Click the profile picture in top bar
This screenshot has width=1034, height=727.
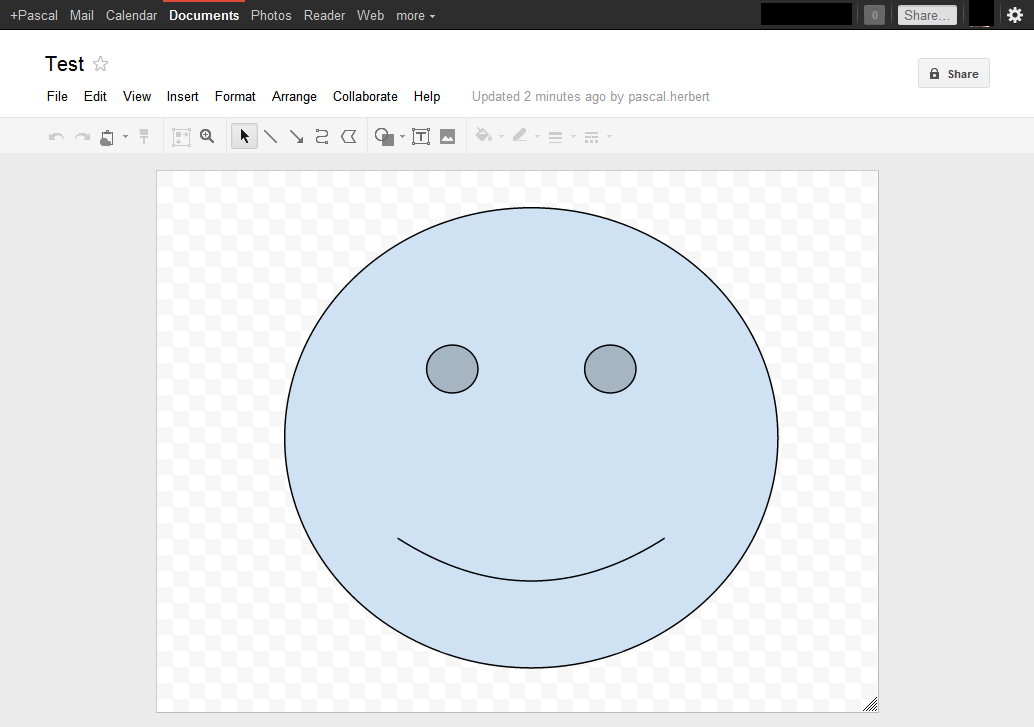[x=981, y=14]
